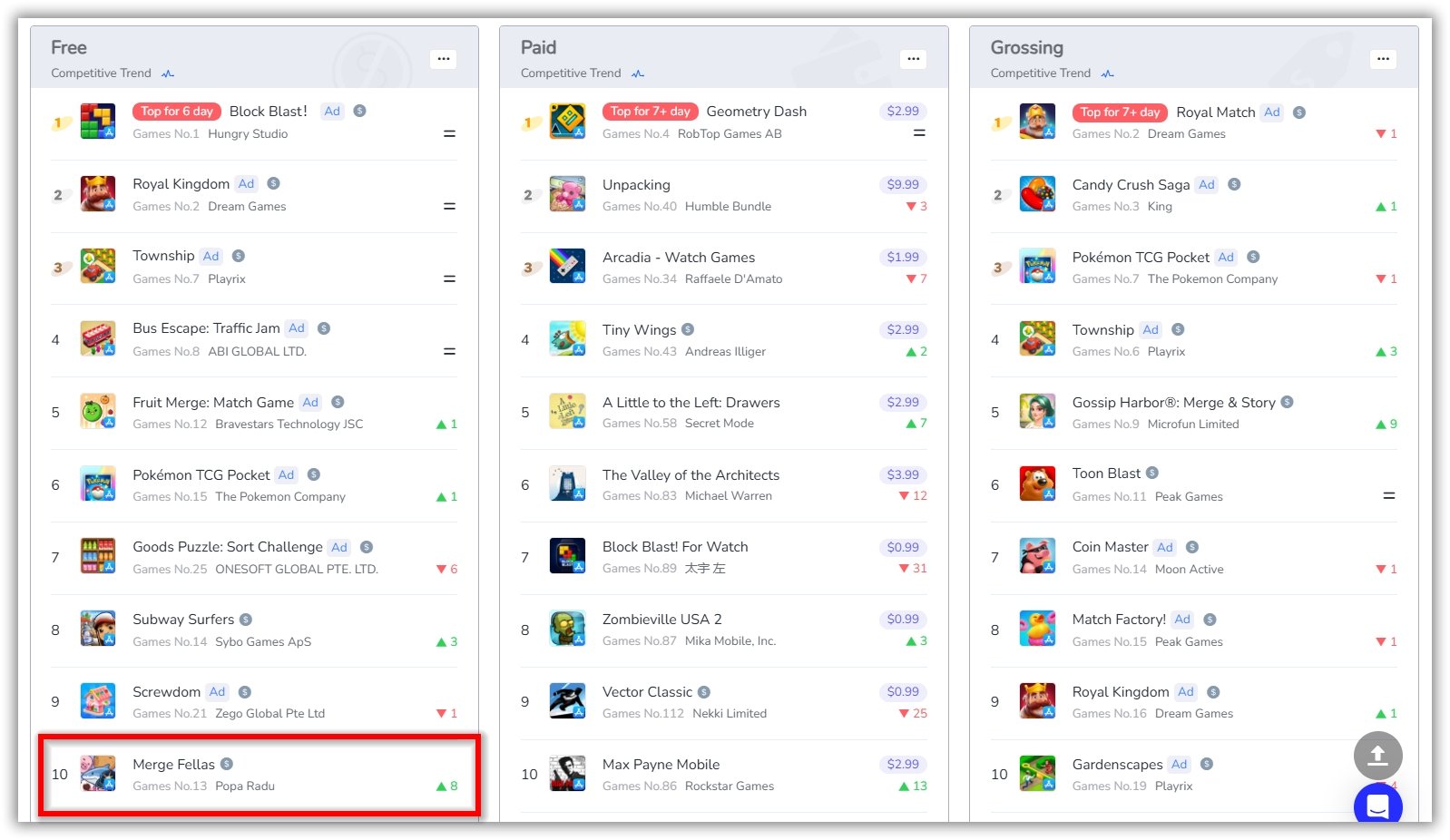This screenshot has height=840, width=1450.
Task: Click developer name Sybo Games ApS
Action: coord(263,642)
